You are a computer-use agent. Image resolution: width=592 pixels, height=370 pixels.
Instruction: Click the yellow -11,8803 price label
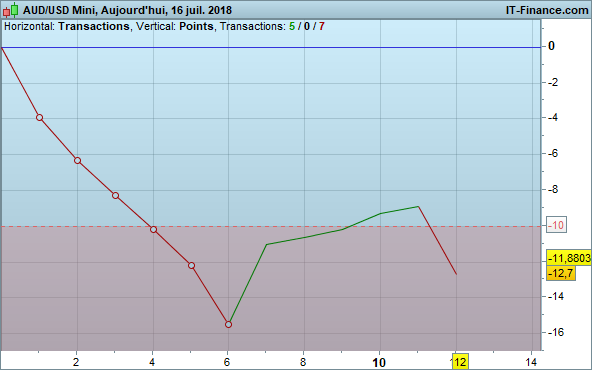point(569,258)
